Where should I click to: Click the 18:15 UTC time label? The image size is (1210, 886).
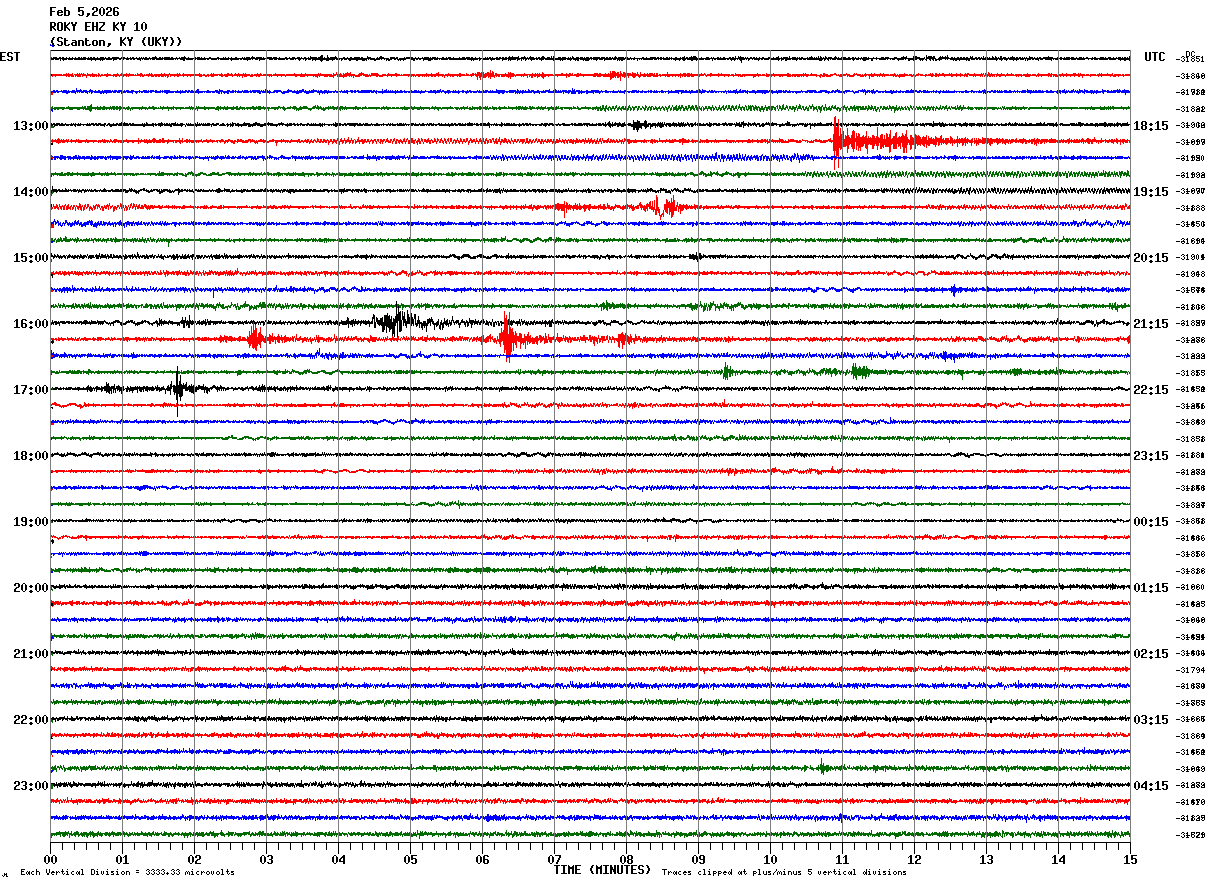point(1149,125)
